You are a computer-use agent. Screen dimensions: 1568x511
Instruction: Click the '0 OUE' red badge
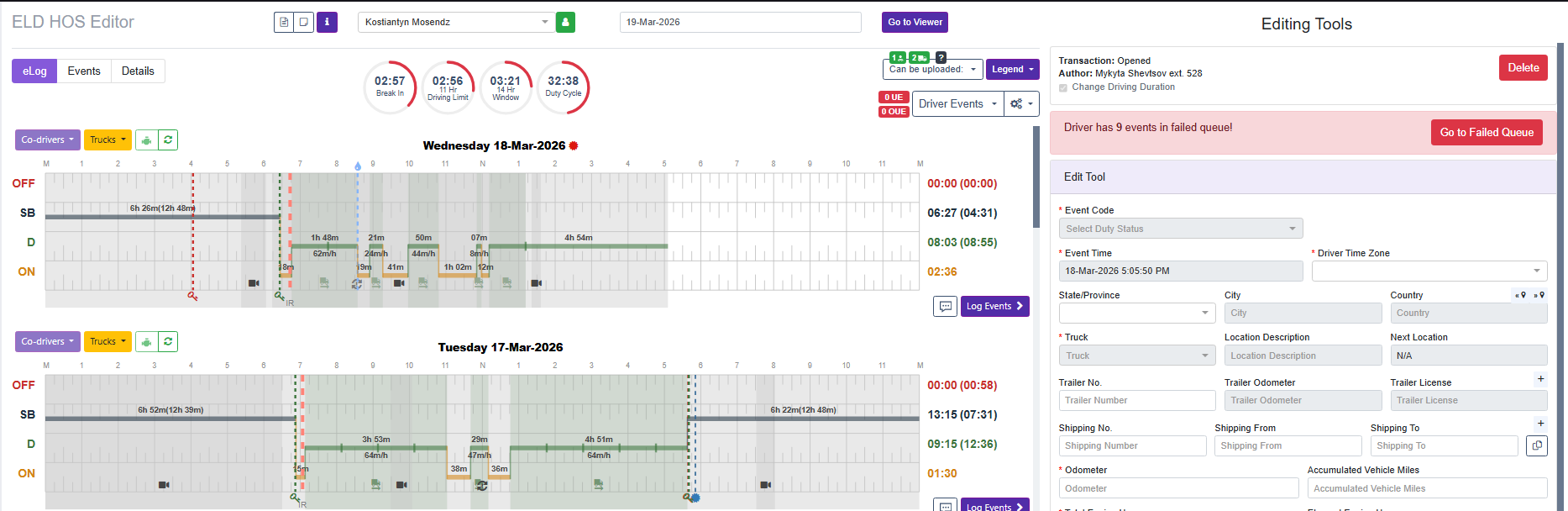(x=894, y=111)
